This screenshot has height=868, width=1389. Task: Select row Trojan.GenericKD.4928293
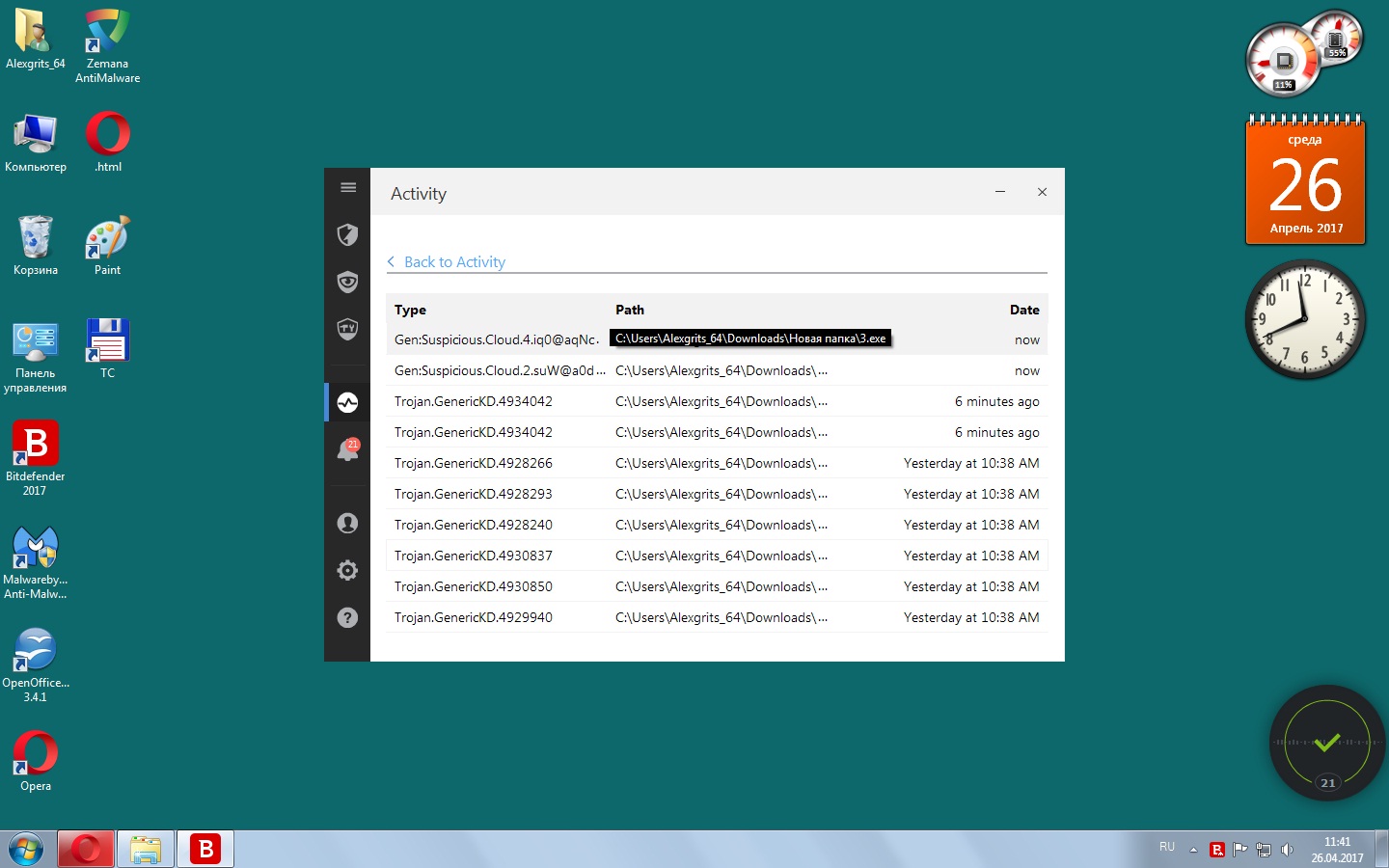(717, 494)
